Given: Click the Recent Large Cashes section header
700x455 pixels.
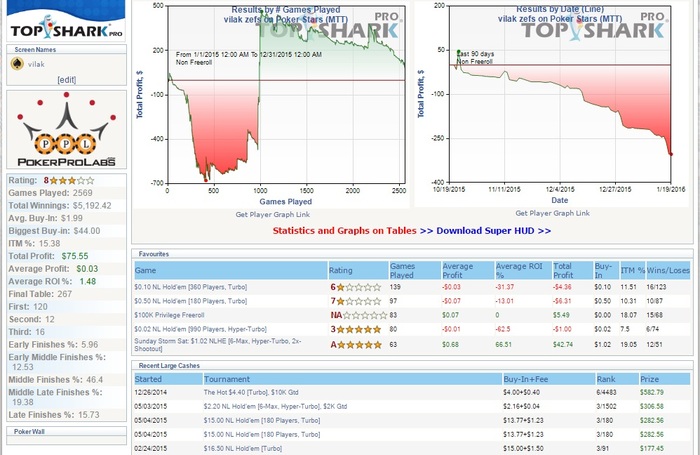Looking at the screenshot, I should coord(169,366).
